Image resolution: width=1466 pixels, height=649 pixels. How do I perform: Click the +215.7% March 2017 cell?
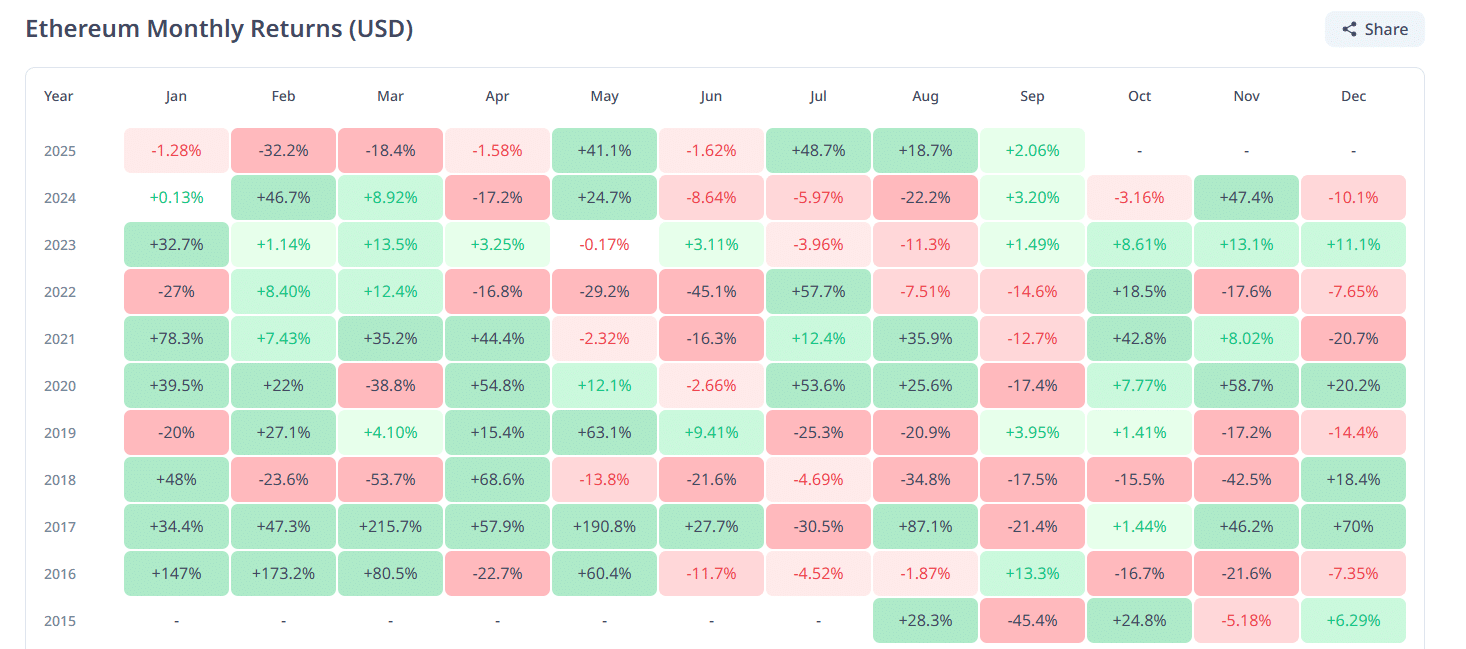(390, 527)
